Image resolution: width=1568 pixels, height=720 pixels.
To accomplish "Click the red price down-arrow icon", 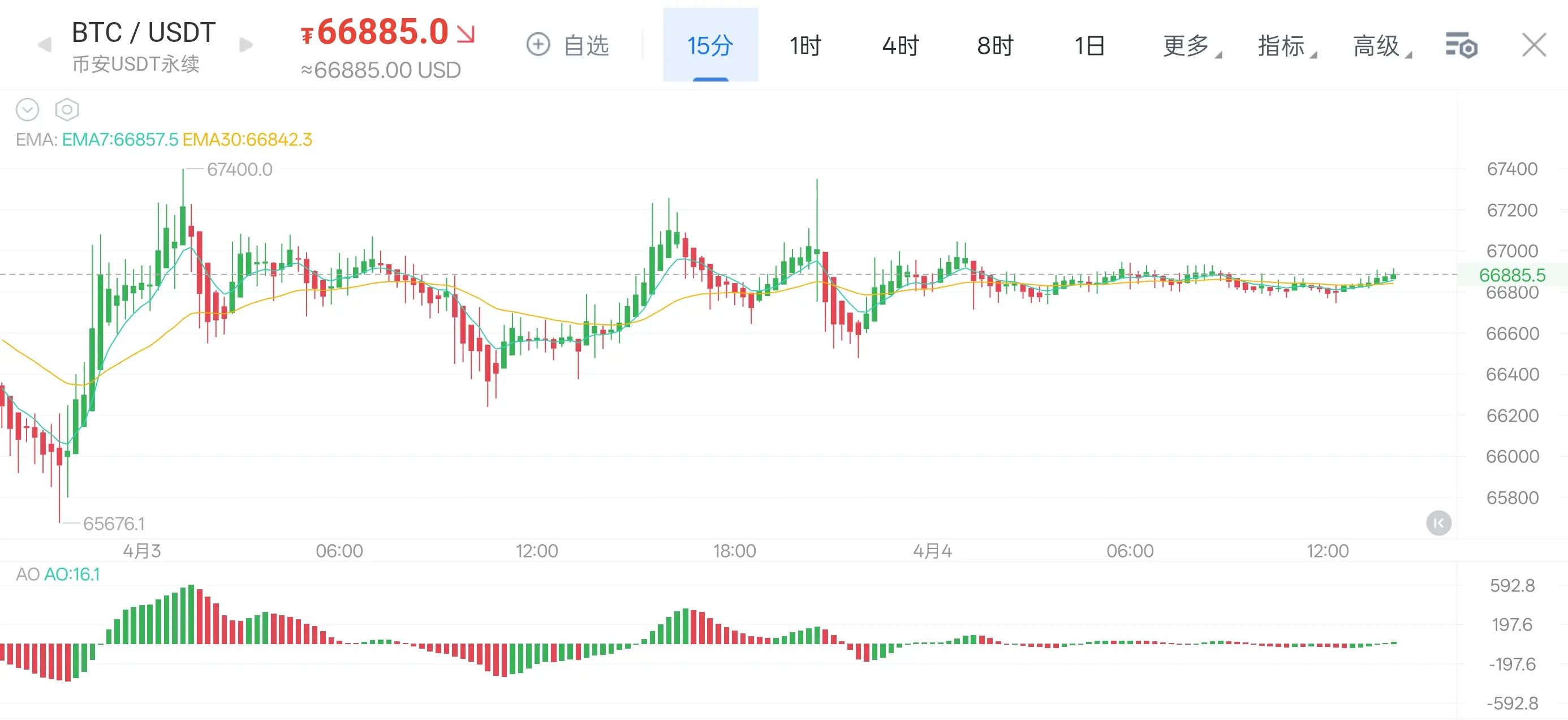I will 466,34.
